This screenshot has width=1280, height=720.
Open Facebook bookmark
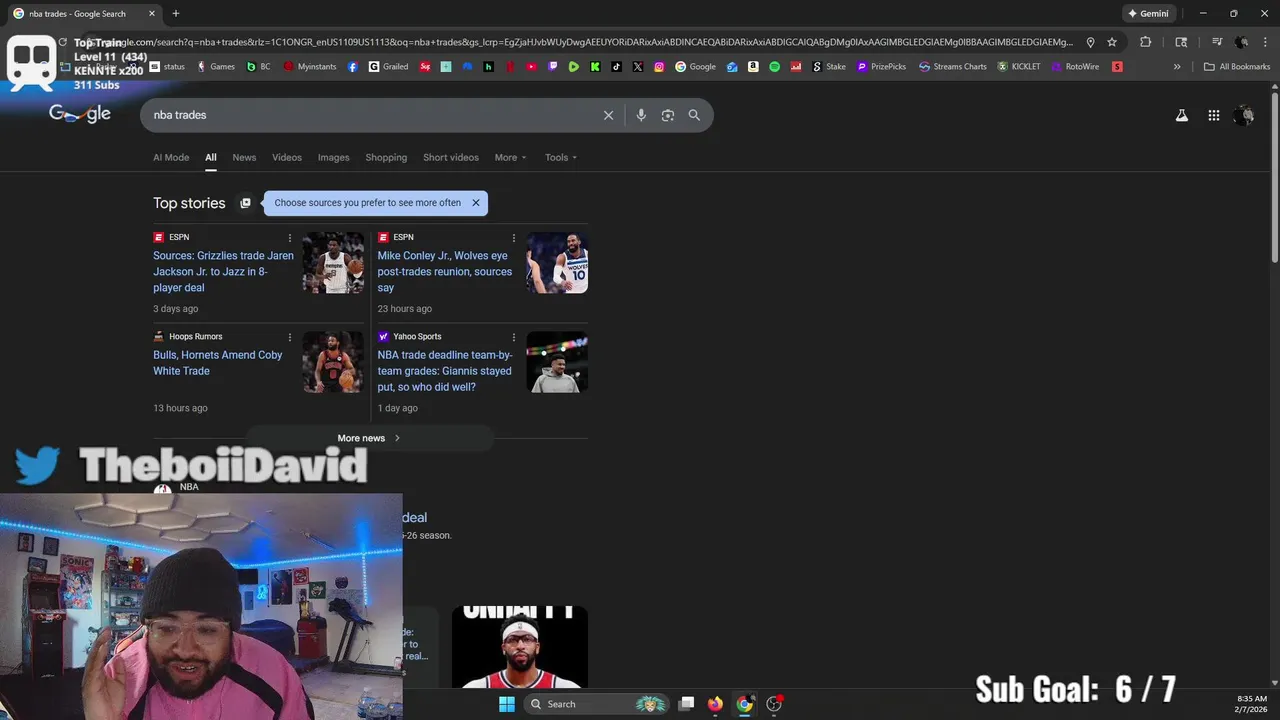coord(353,67)
